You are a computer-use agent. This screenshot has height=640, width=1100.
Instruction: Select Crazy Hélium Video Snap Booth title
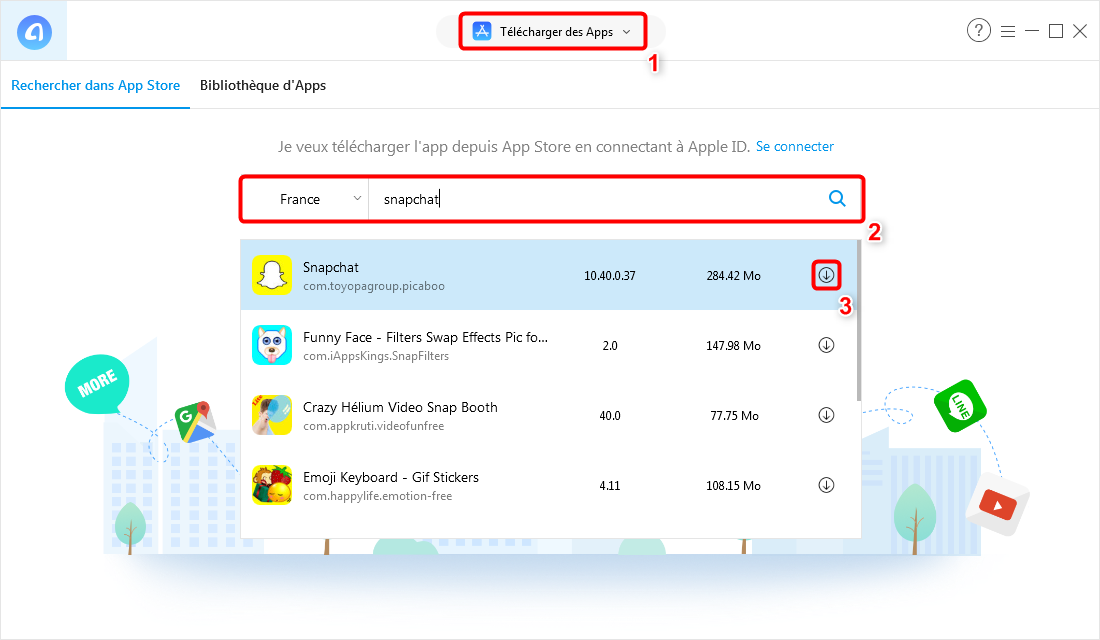point(400,408)
